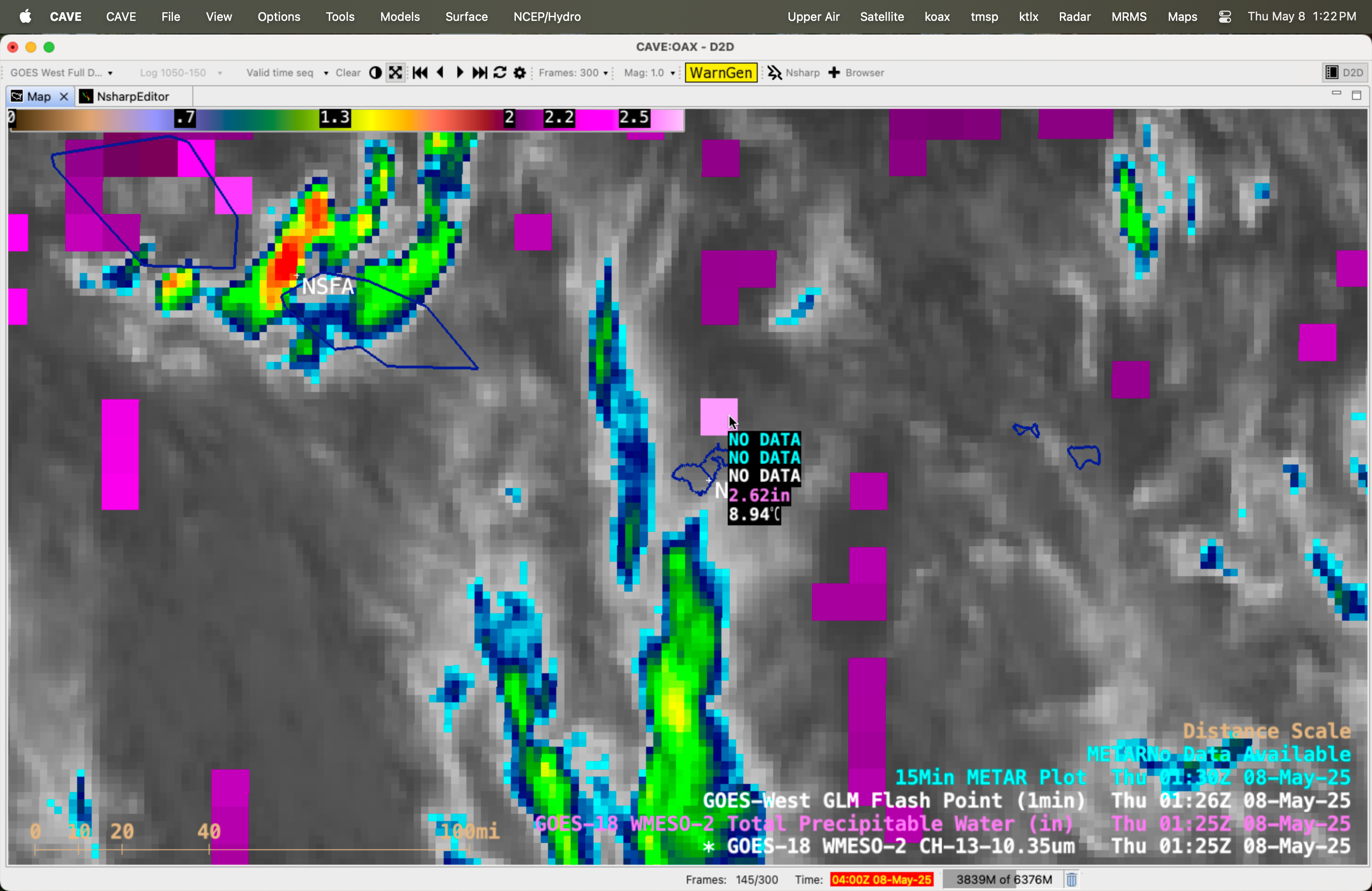Open Mag: 1.0 dropdown
The height and width of the screenshot is (891, 1372).
tap(650, 73)
